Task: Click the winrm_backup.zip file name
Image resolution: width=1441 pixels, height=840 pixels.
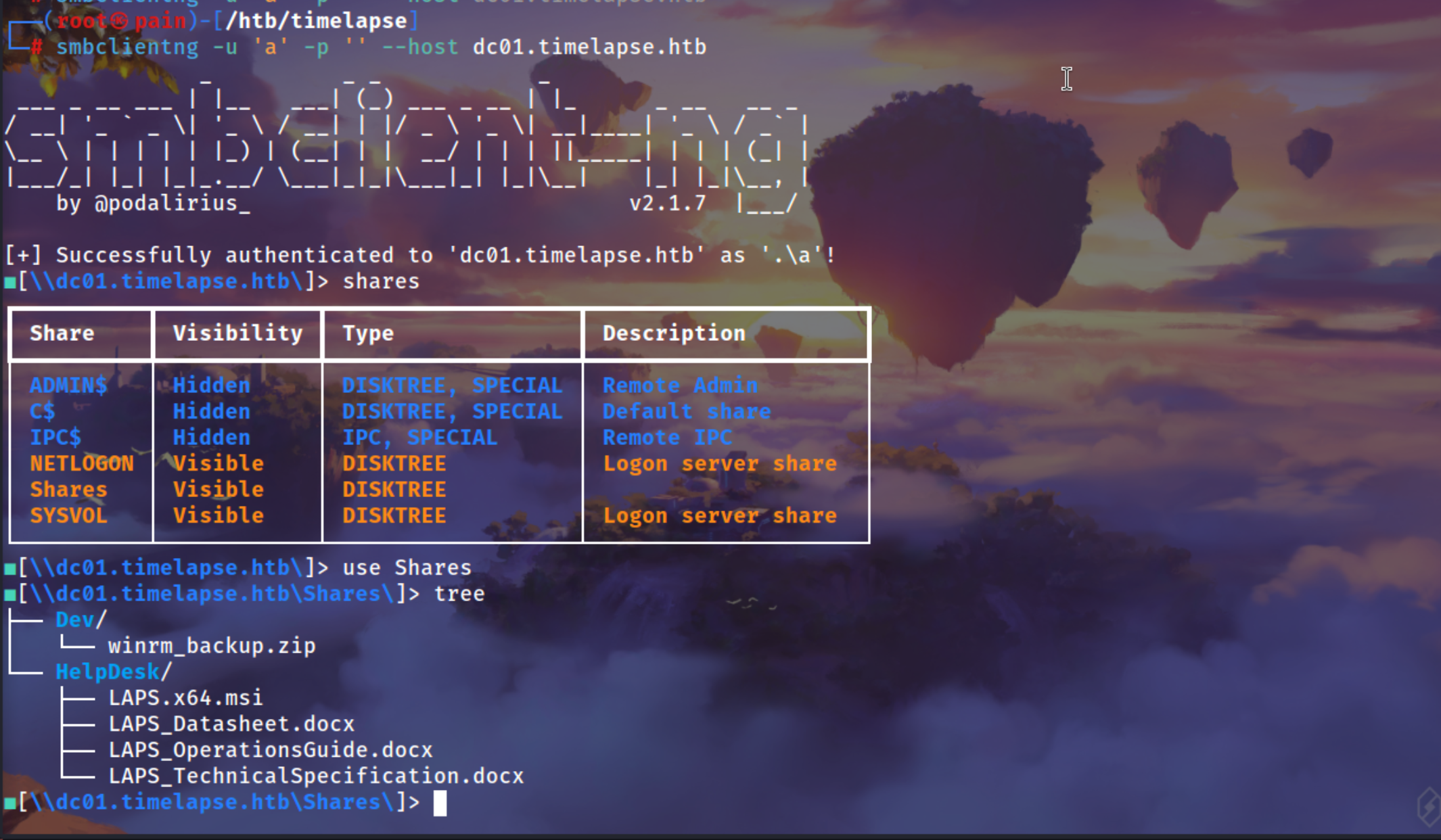Action: [x=212, y=646]
